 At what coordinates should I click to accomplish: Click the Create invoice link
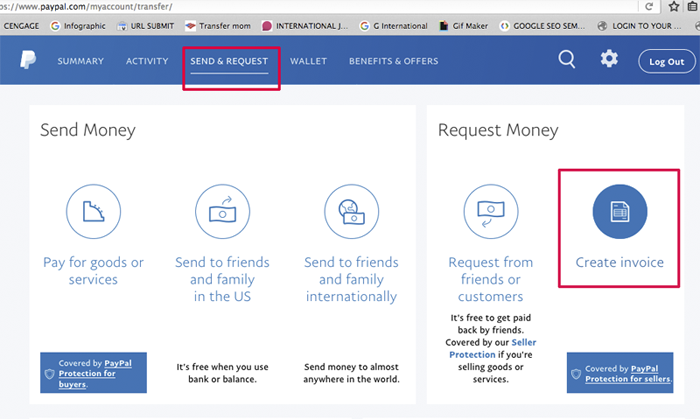coord(620,262)
